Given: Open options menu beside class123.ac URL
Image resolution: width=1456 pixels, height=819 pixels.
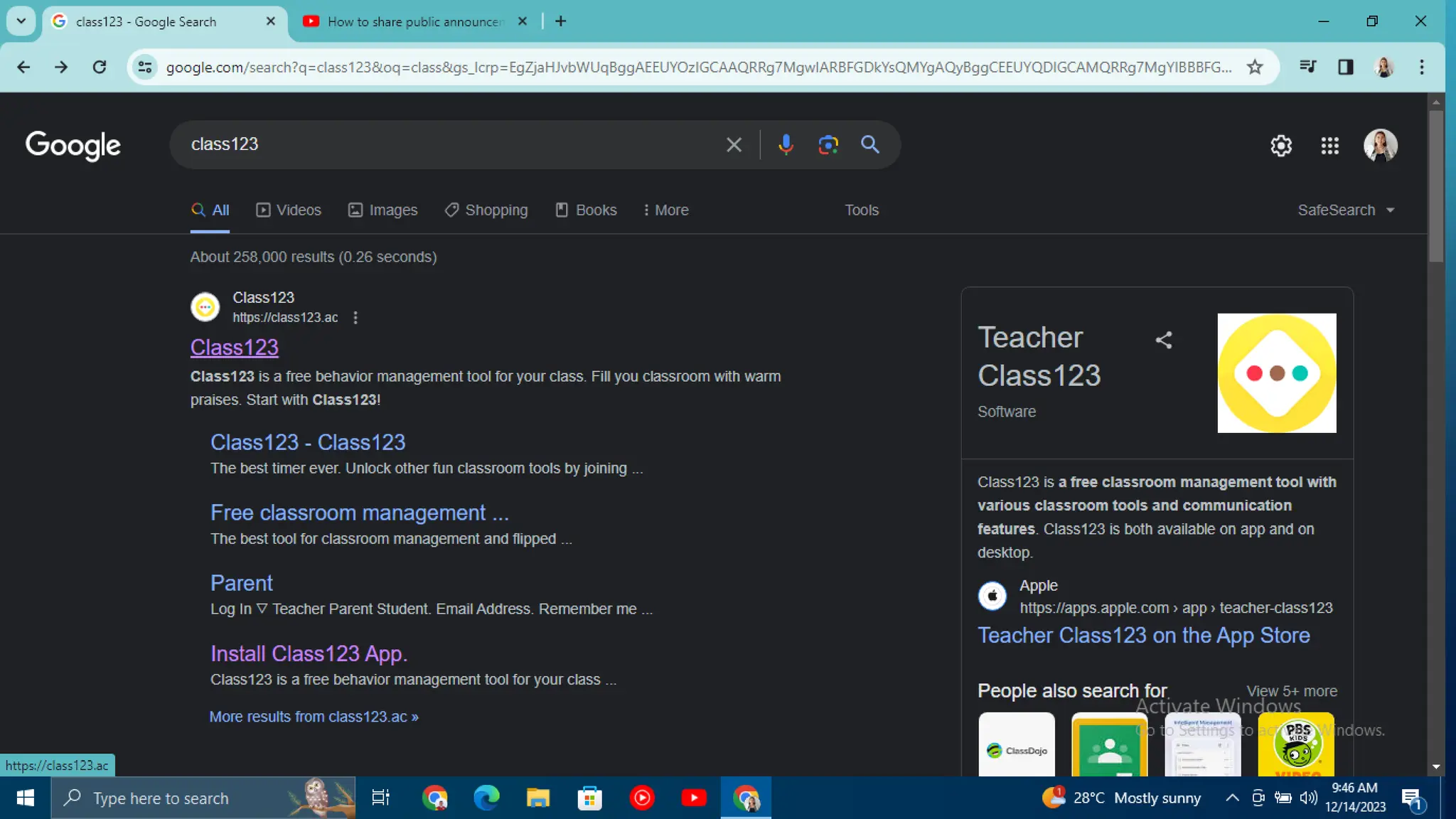Looking at the screenshot, I should pyautogui.click(x=355, y=318).
